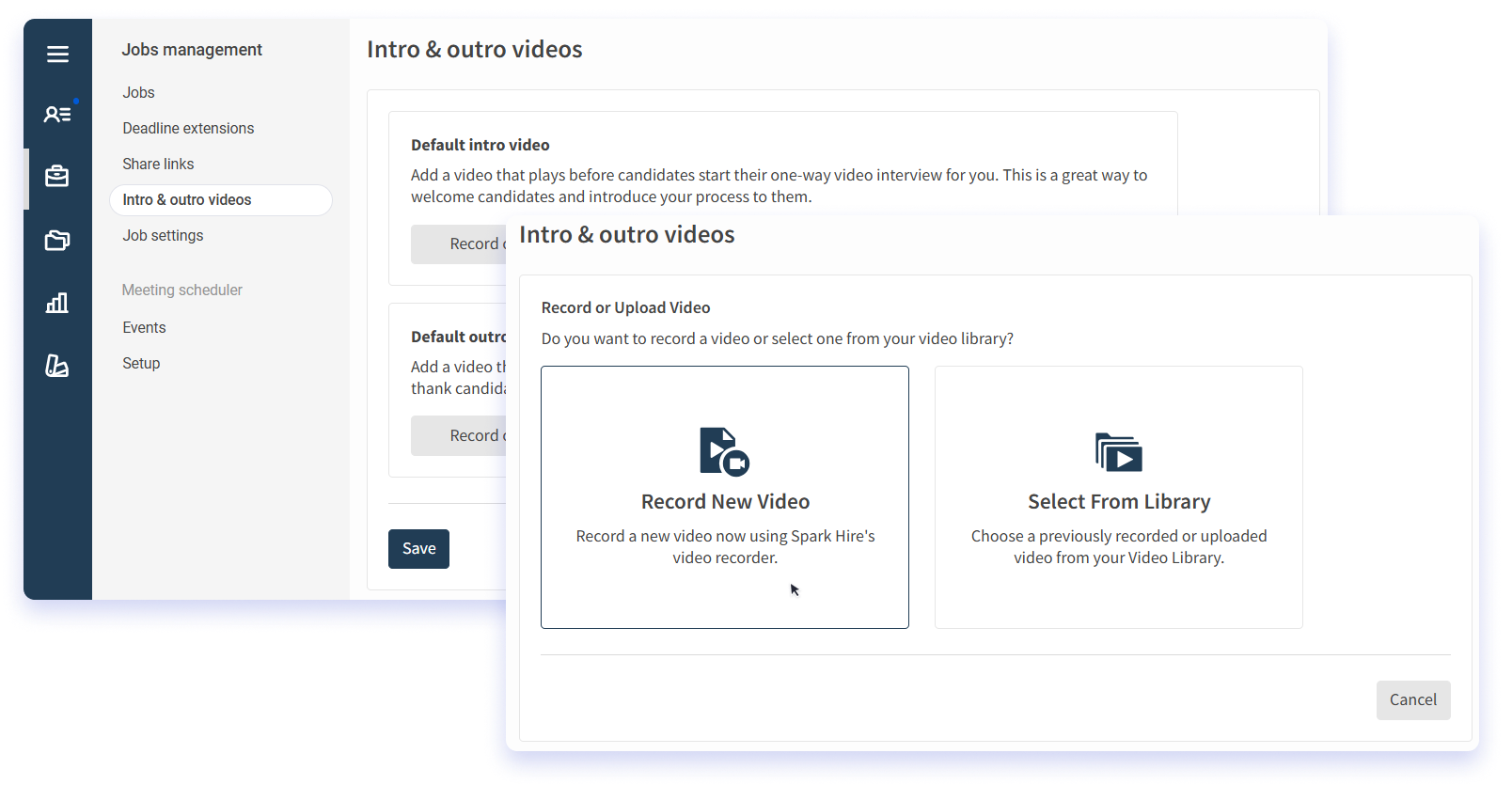Click the Meeting scheduler section label
This screenshot has height=785, width=1512.
point(182,290)
